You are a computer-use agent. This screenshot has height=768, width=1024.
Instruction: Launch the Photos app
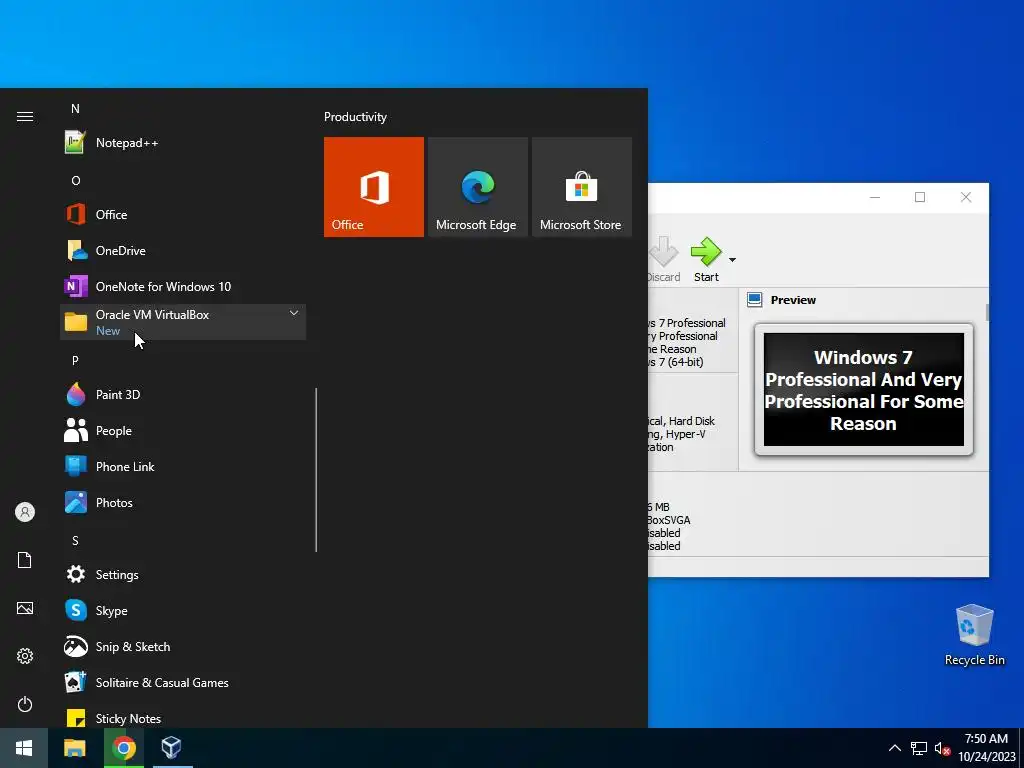[183, 502]
